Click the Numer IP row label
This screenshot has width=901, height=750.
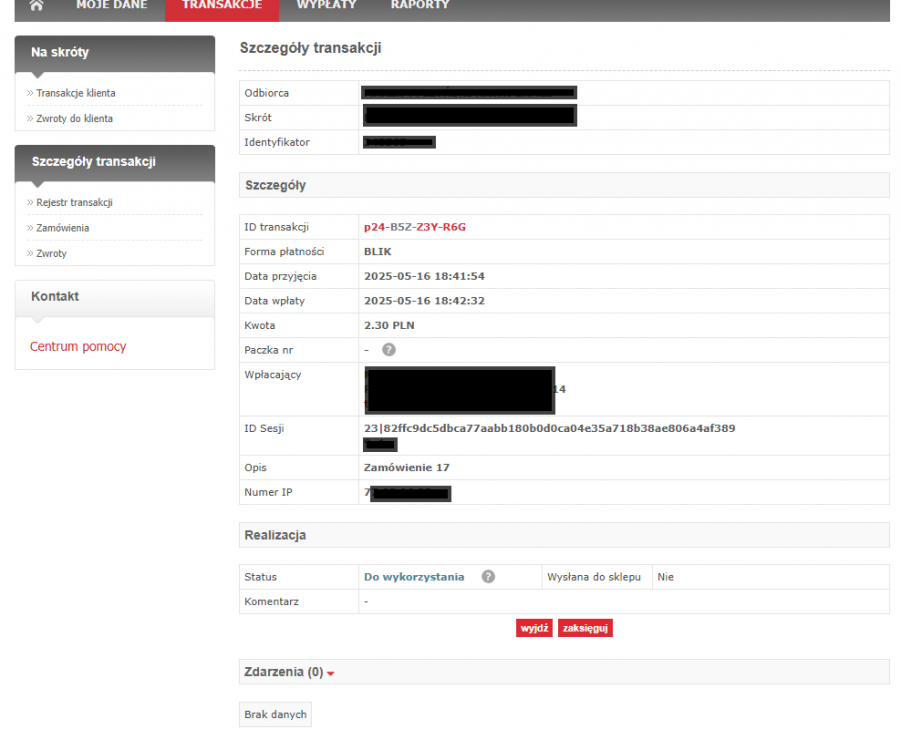(268, 493)
